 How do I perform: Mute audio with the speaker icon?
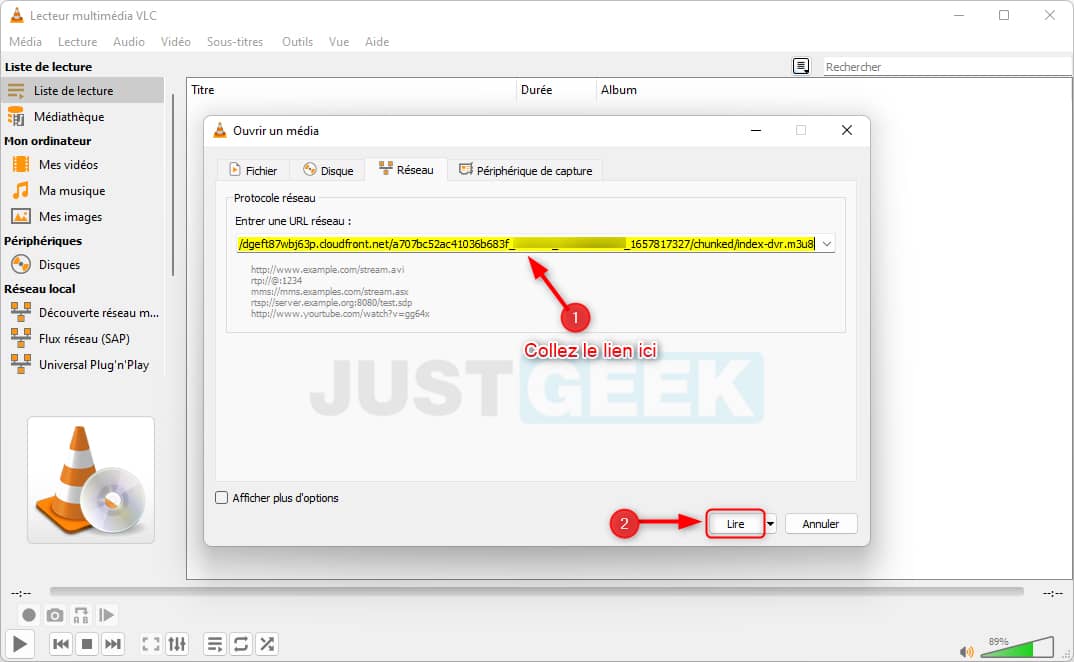pos(966,650)
